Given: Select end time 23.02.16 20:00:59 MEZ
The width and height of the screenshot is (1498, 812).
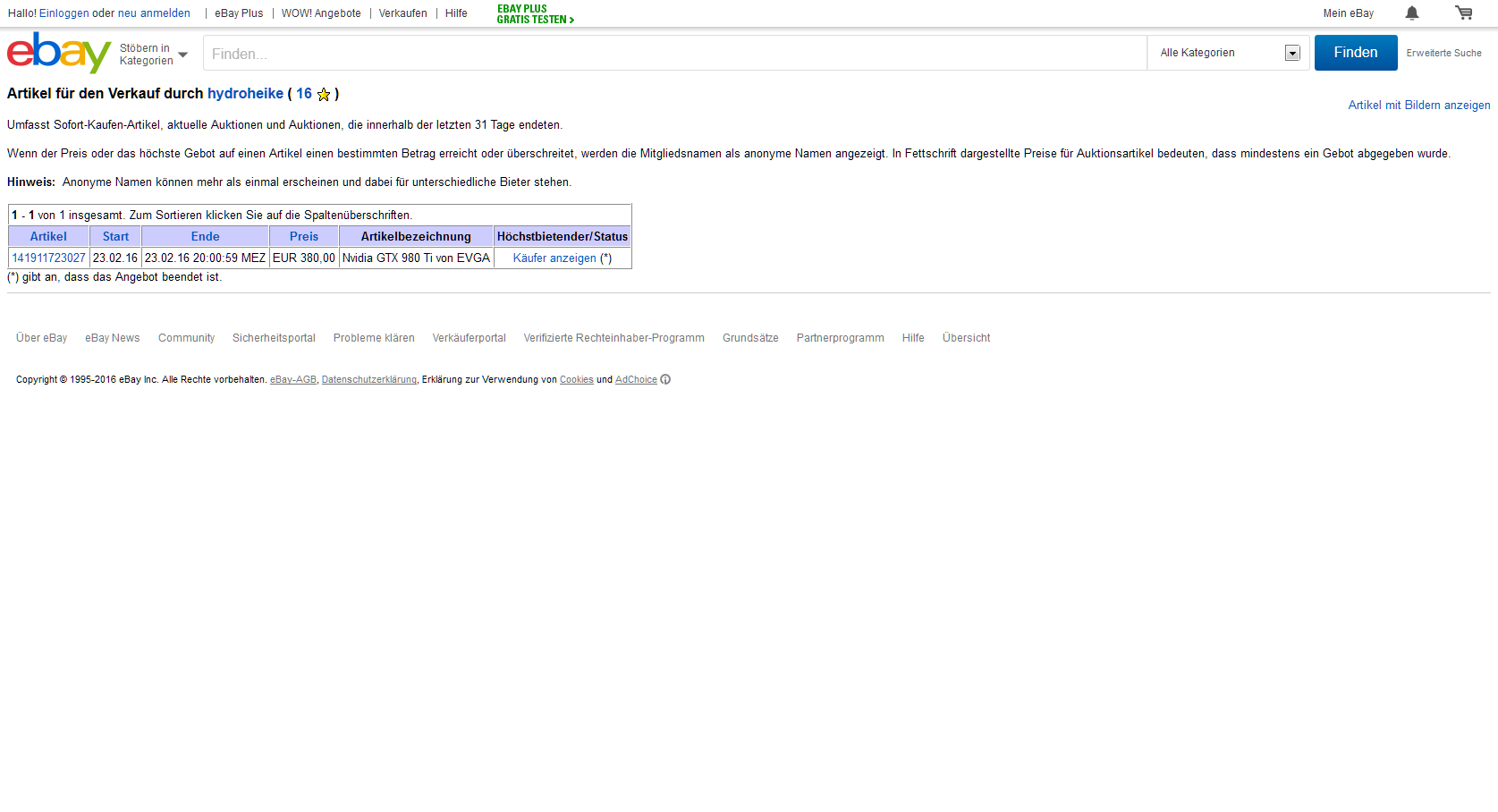Looking at the screenshot, I should coord(205,258).
